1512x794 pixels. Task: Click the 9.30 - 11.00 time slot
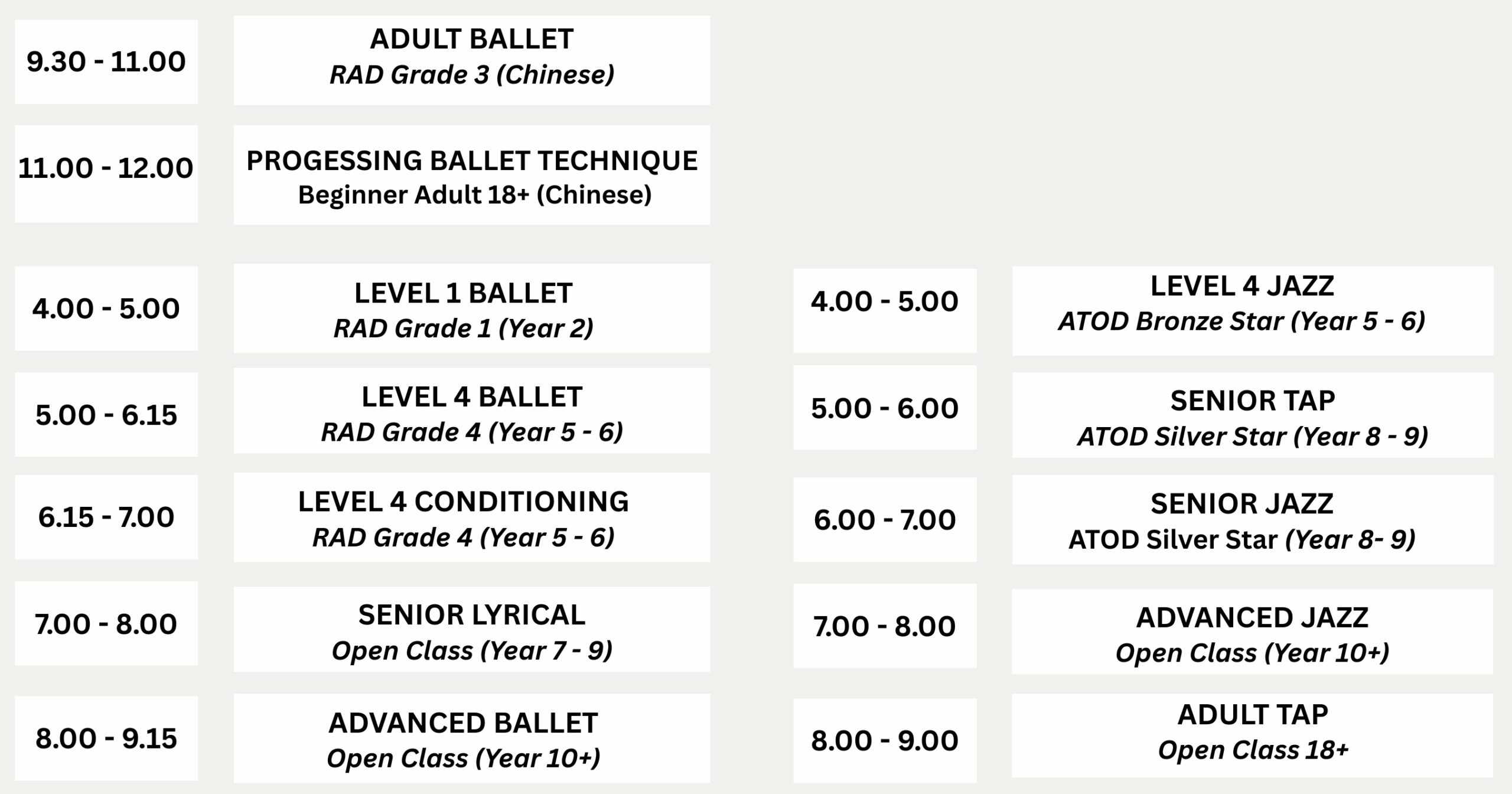(x=106, y=62)
